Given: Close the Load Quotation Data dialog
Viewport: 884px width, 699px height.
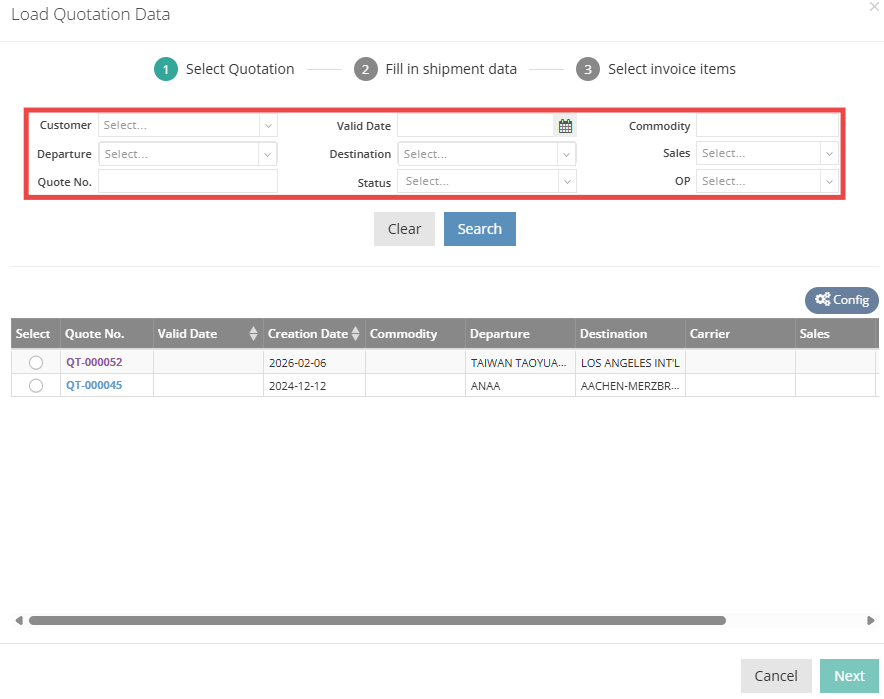Looking at the screenshot, I should pyautogui.click(x=875, y=6).
